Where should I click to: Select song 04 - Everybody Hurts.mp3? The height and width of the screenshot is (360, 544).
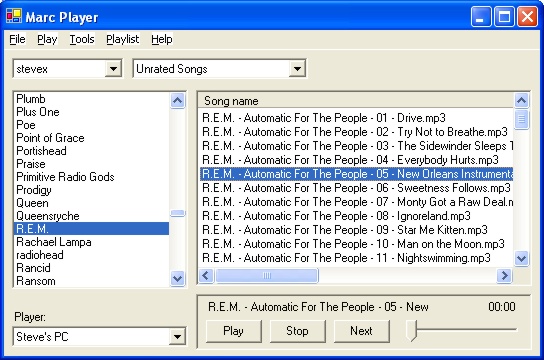pos(356,160)
